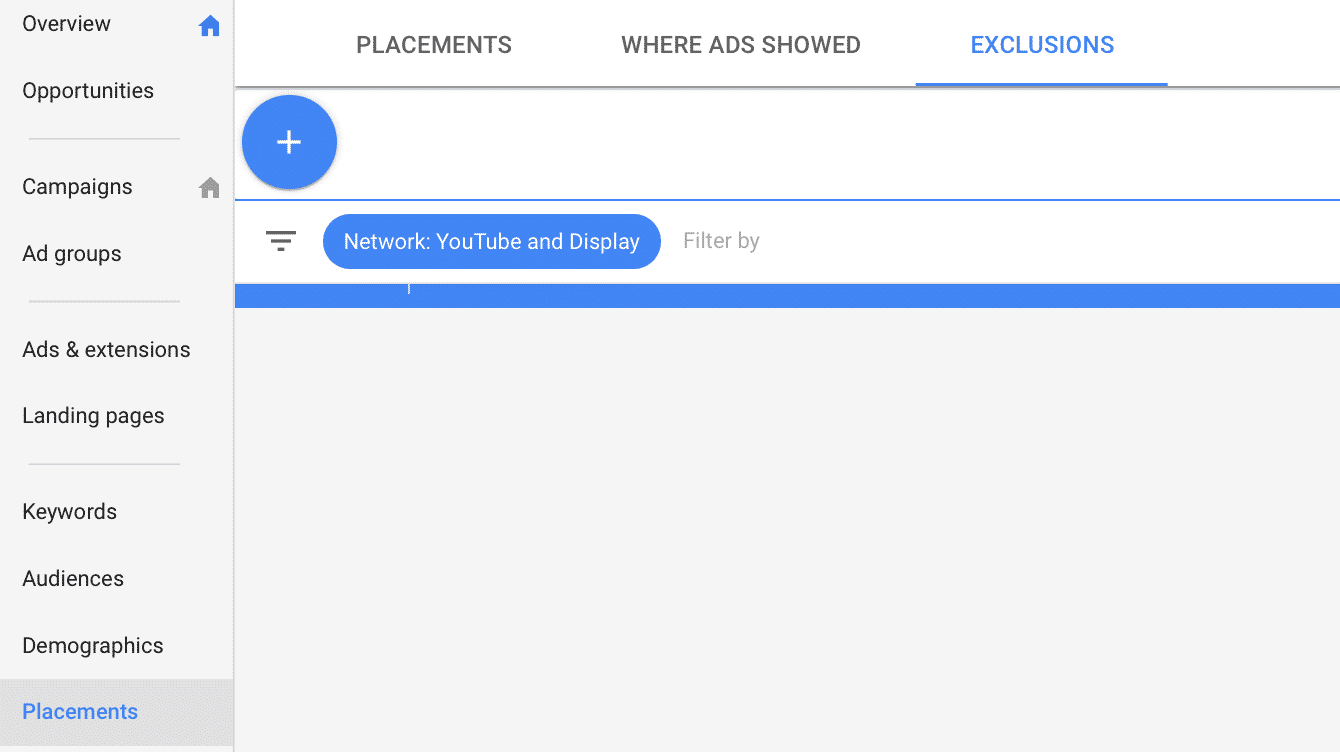
Task: Navigate to Landing pages
Action: pyautogui.click(x=93, y=416)
